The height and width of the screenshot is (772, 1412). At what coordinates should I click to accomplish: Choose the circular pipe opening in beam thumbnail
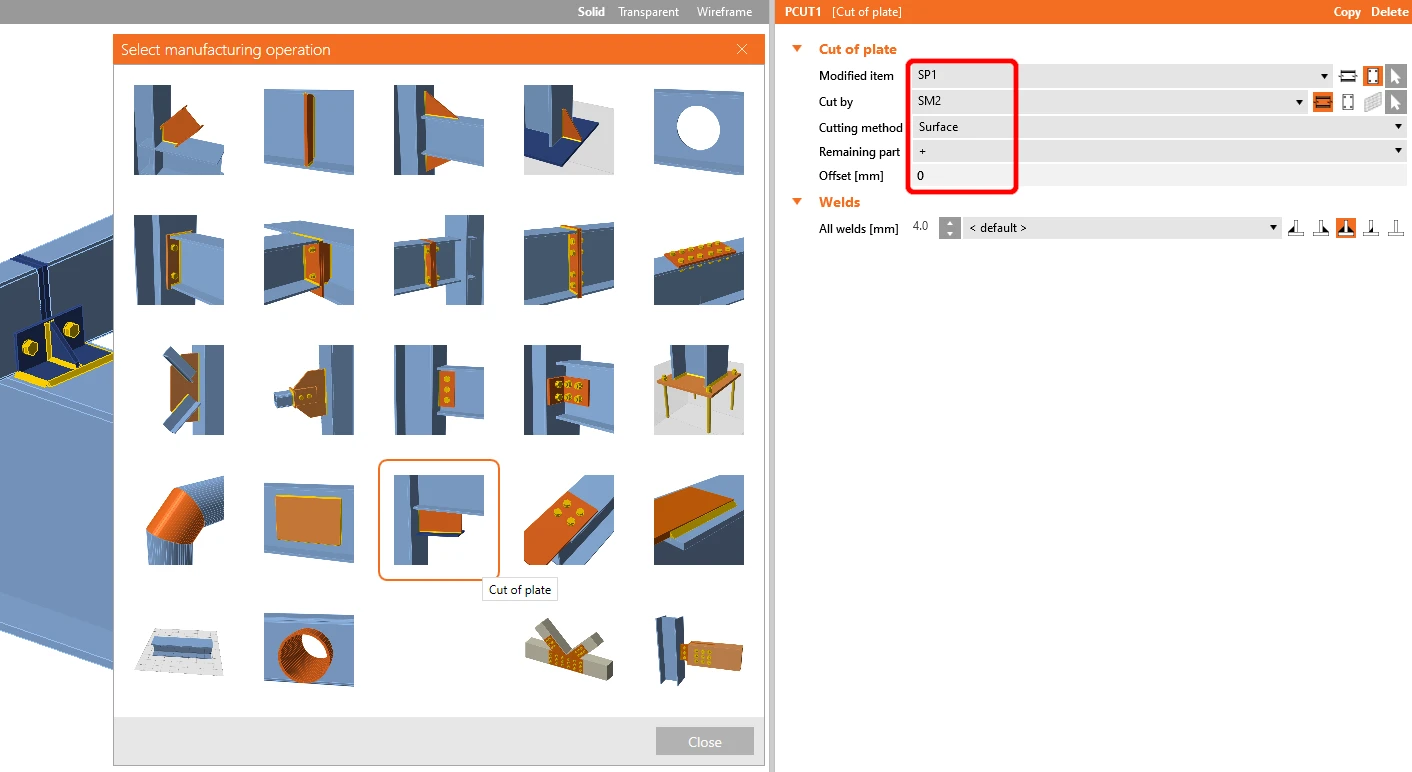pyautogui.click(x=309, y=650)
